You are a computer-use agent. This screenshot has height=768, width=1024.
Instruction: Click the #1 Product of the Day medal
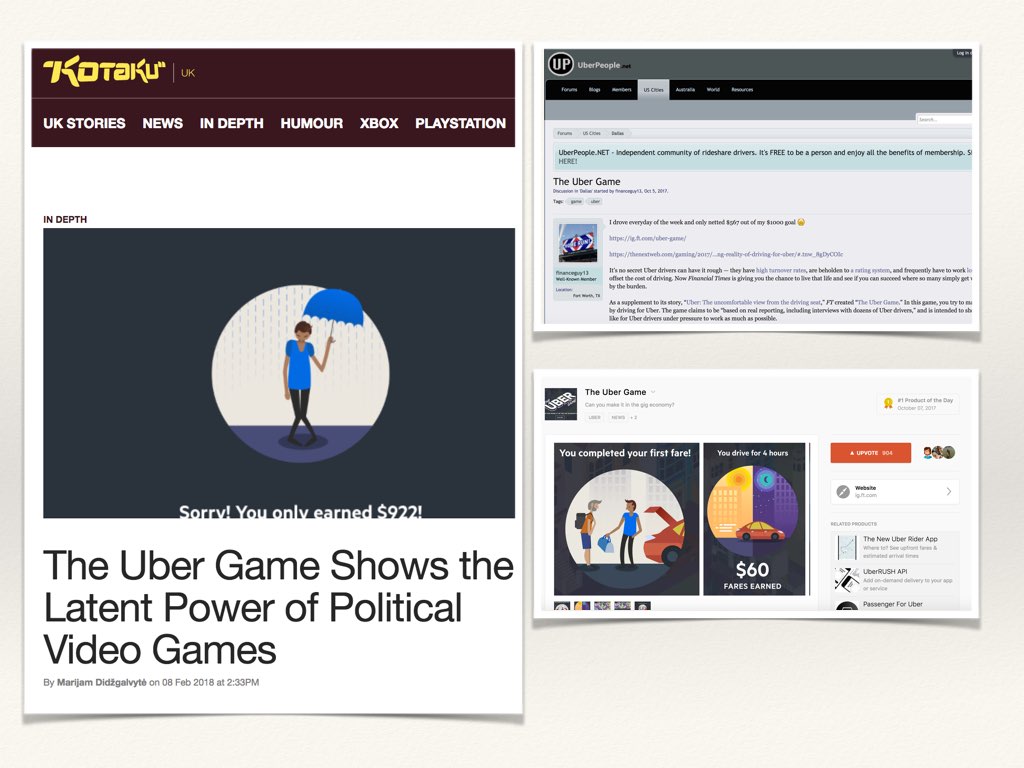[886, 403]
